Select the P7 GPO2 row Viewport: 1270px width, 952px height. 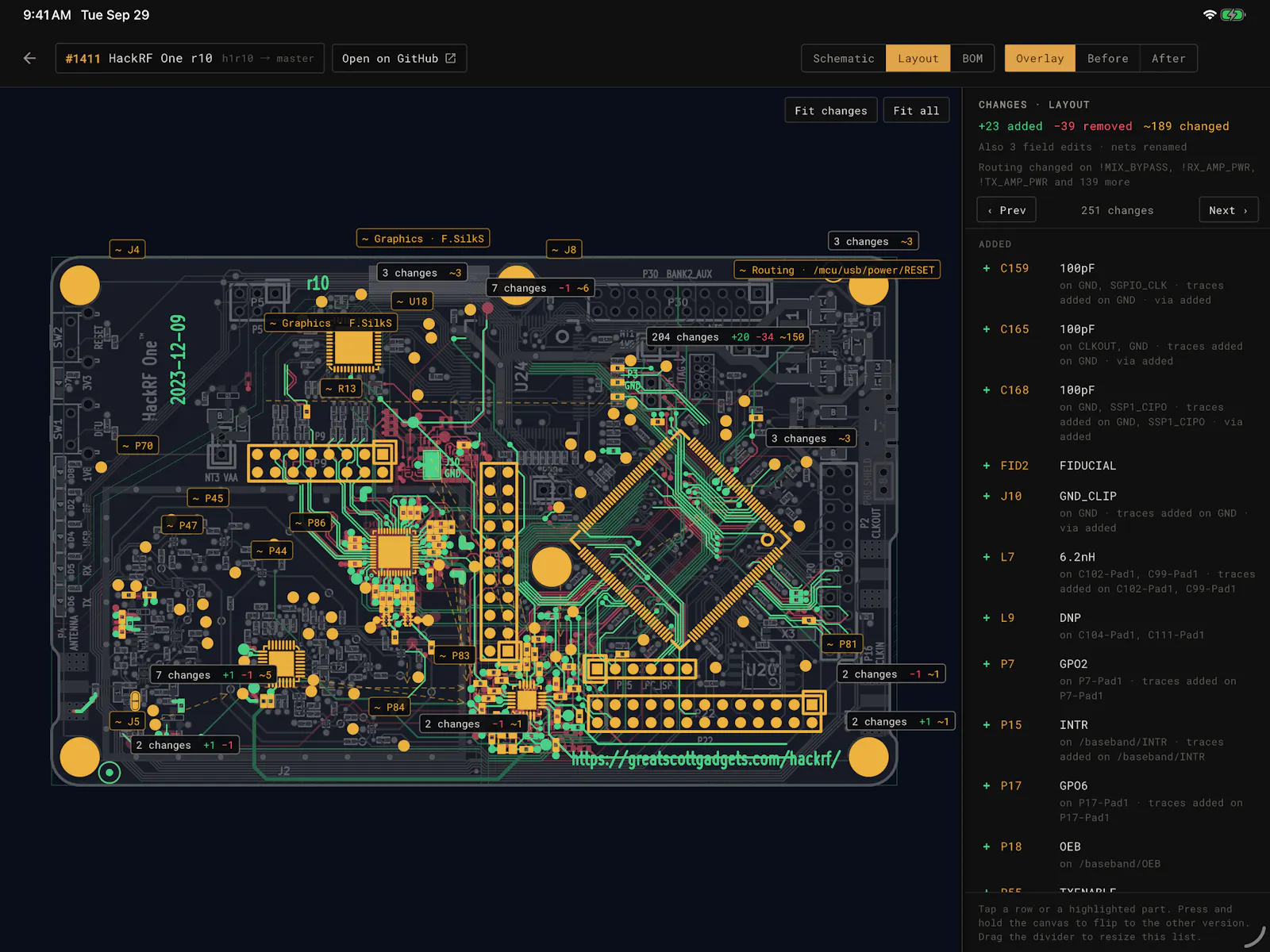(x=1116, y=679)
